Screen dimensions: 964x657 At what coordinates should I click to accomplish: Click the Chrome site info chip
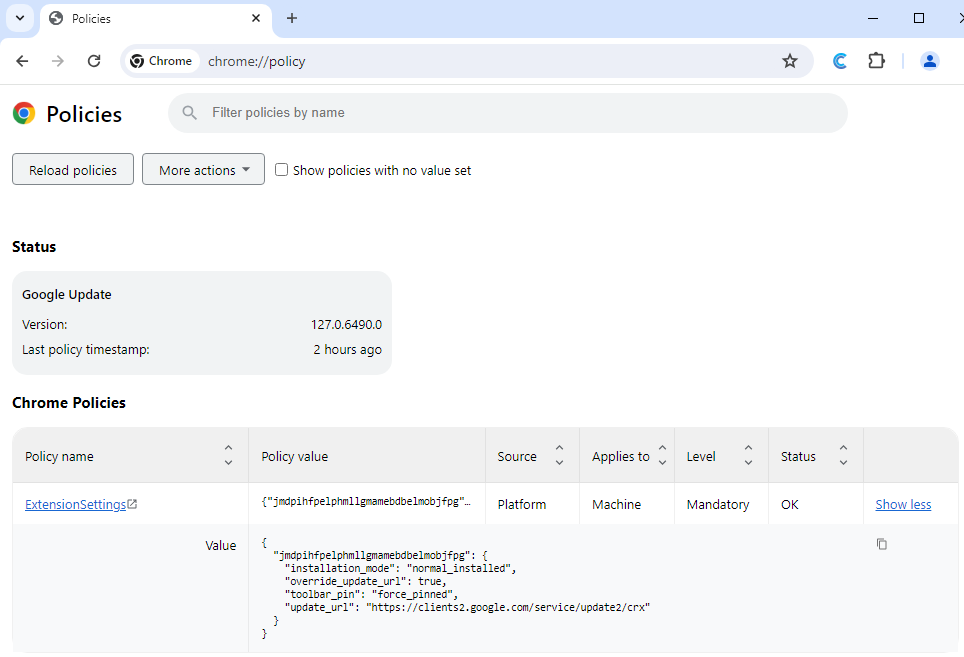162,61
